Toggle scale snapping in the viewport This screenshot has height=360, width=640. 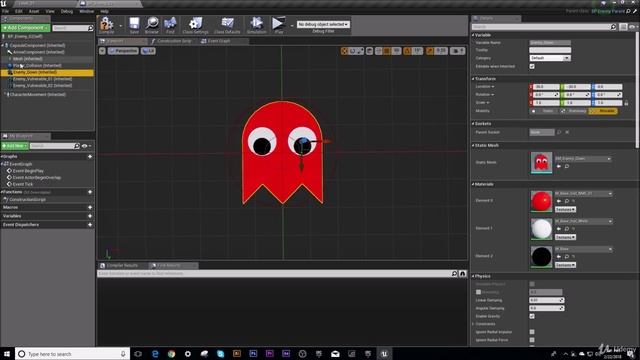pyautogui.click(x=430, y=51)
